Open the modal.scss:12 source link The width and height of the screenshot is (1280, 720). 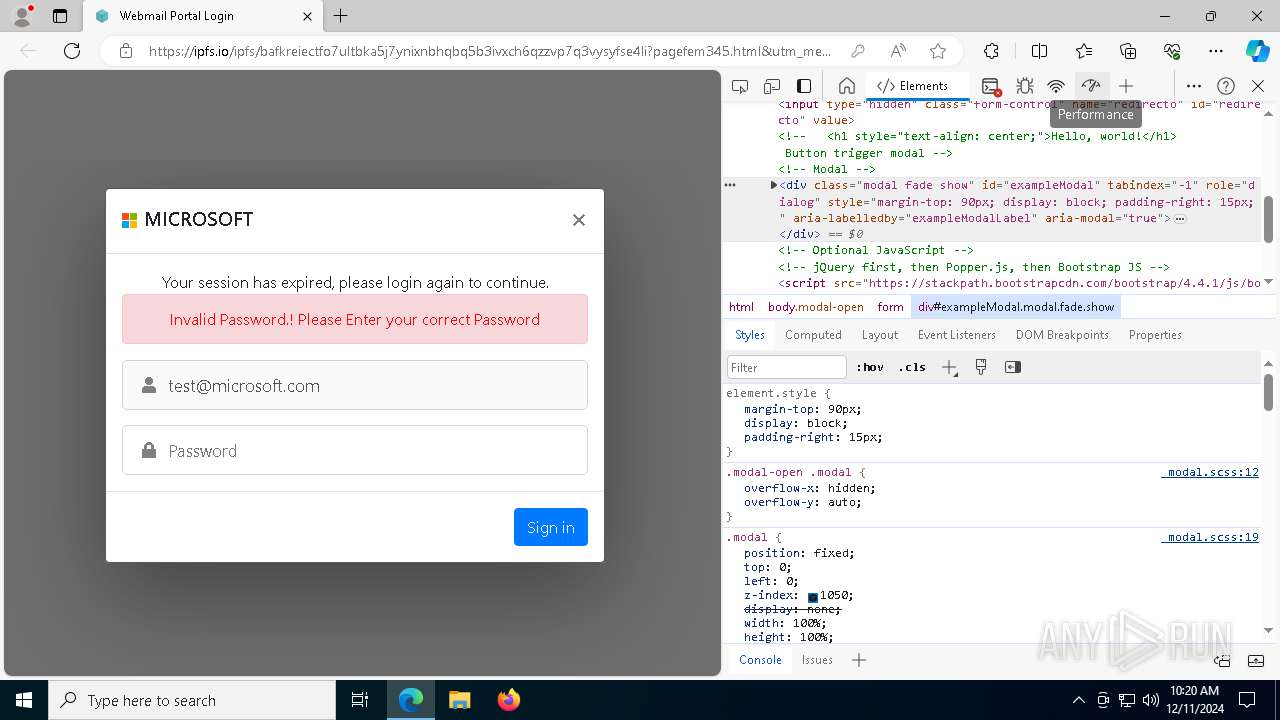1210,472
